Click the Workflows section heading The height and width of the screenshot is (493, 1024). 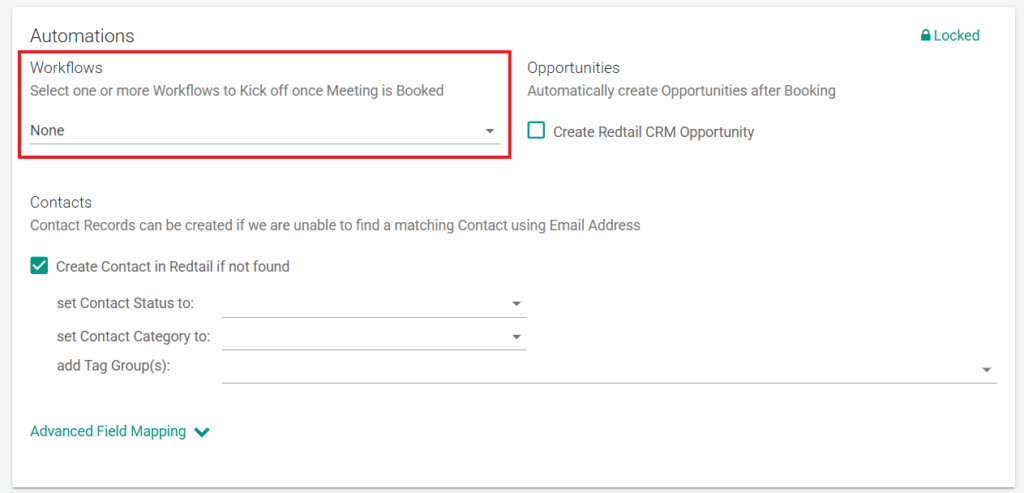(66, 68)
